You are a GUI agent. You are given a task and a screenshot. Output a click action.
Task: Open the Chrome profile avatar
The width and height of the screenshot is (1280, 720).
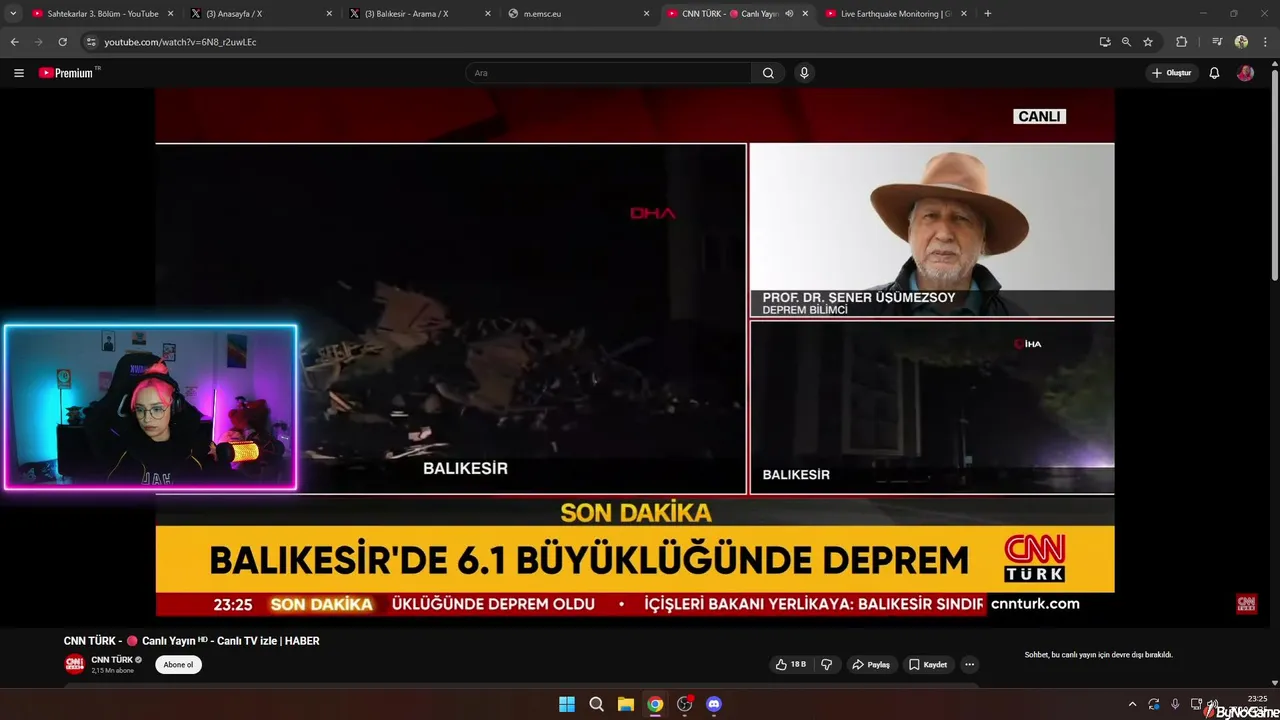[1241, 42]
